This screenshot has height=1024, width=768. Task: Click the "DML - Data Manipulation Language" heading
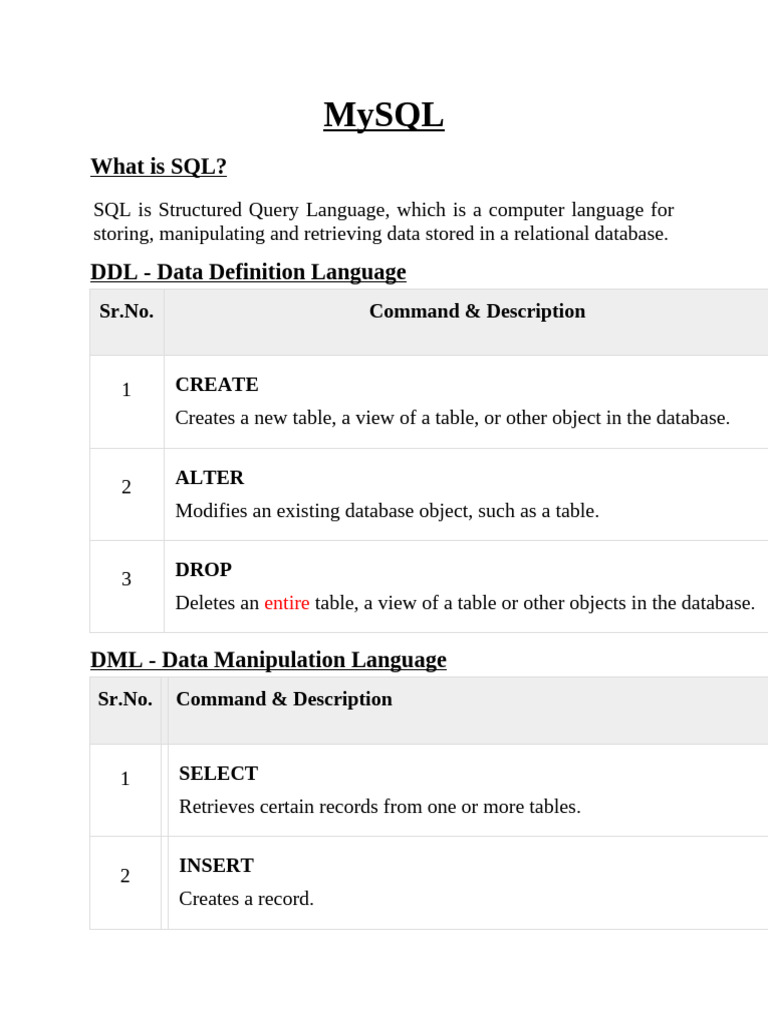[268, 660]
